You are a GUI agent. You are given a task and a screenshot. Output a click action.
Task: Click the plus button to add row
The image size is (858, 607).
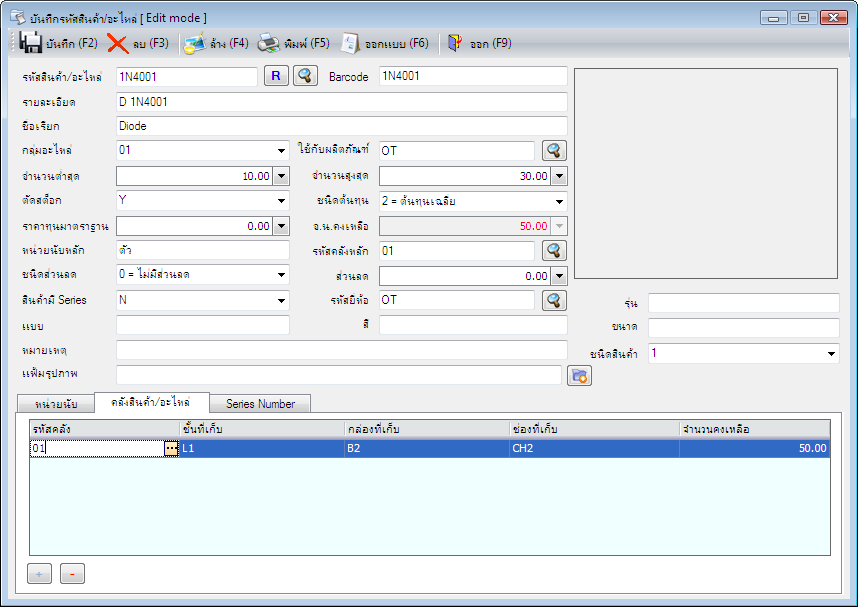pos(39,574)
